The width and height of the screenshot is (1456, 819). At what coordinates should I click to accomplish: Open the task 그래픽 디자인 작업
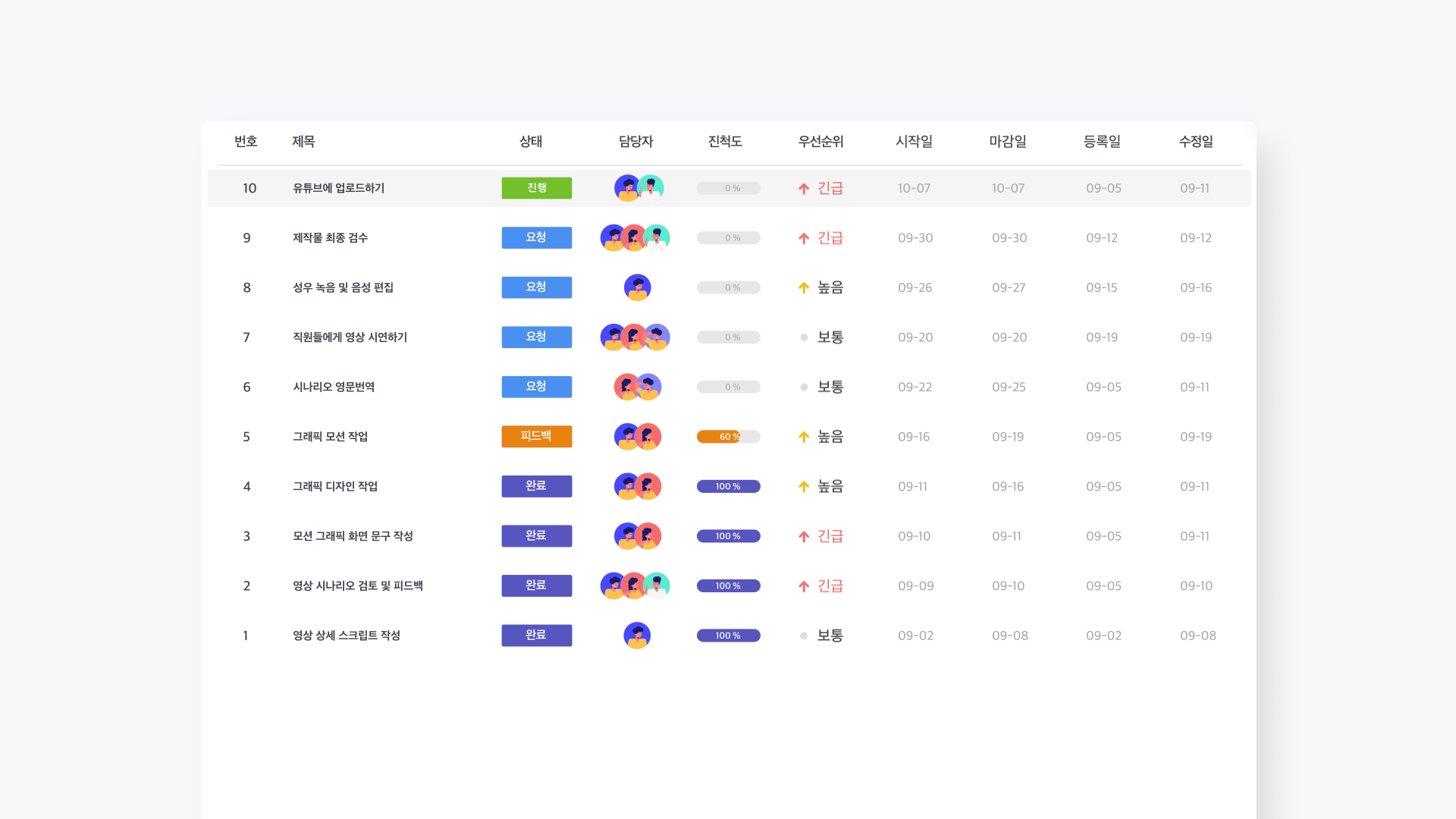coord(335,486)
